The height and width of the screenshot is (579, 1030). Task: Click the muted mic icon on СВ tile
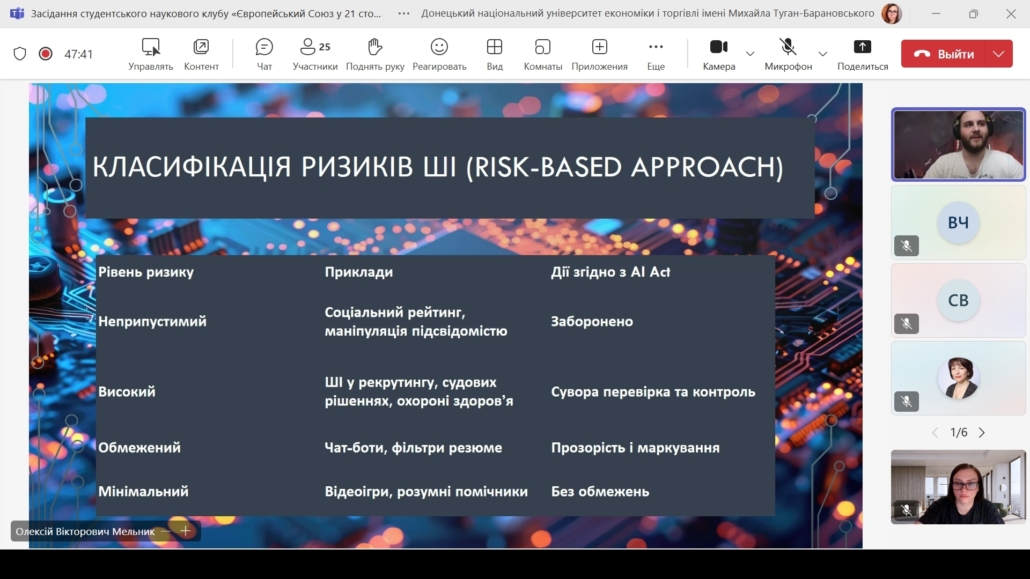(907, 323)
